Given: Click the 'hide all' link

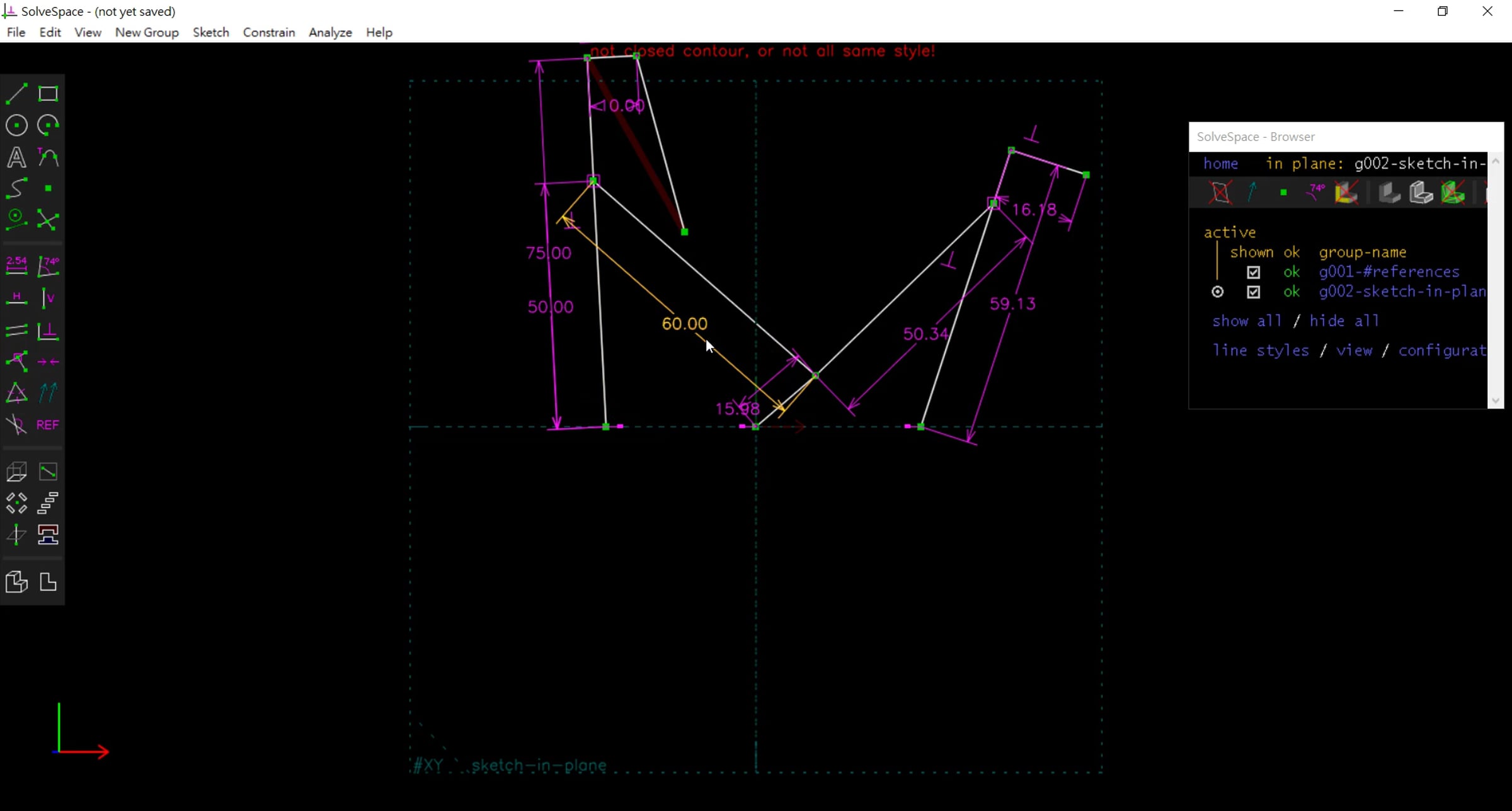Looking at the screenshot, I should pos(1344,320).
